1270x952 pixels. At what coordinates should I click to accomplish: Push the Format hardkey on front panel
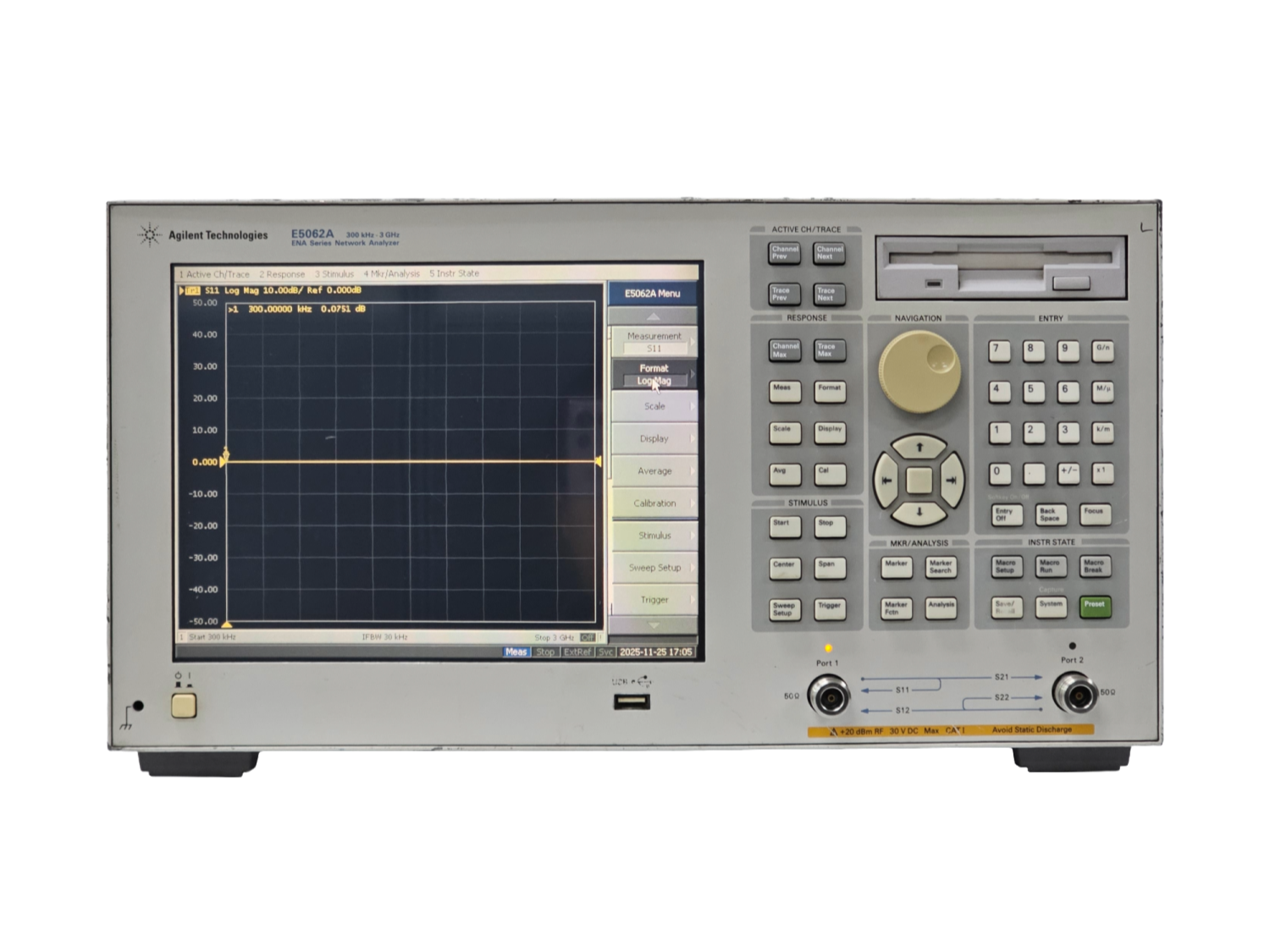click(x=829, y=391)
